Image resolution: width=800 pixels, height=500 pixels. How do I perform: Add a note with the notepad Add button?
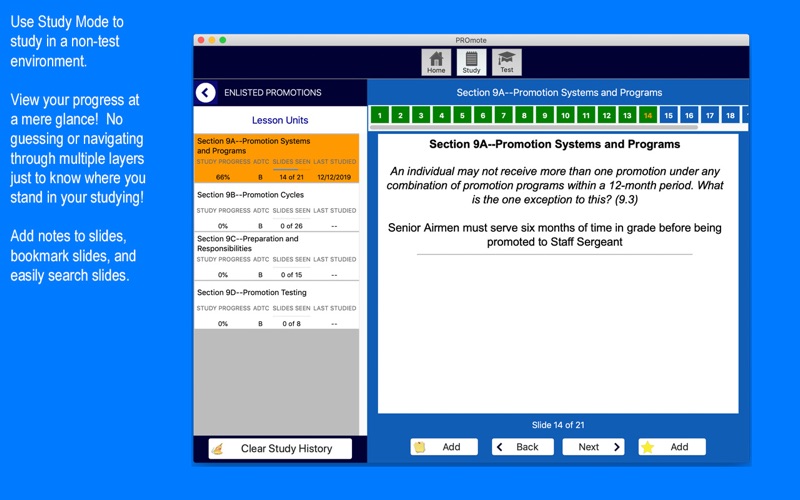(x=444, y=447)
